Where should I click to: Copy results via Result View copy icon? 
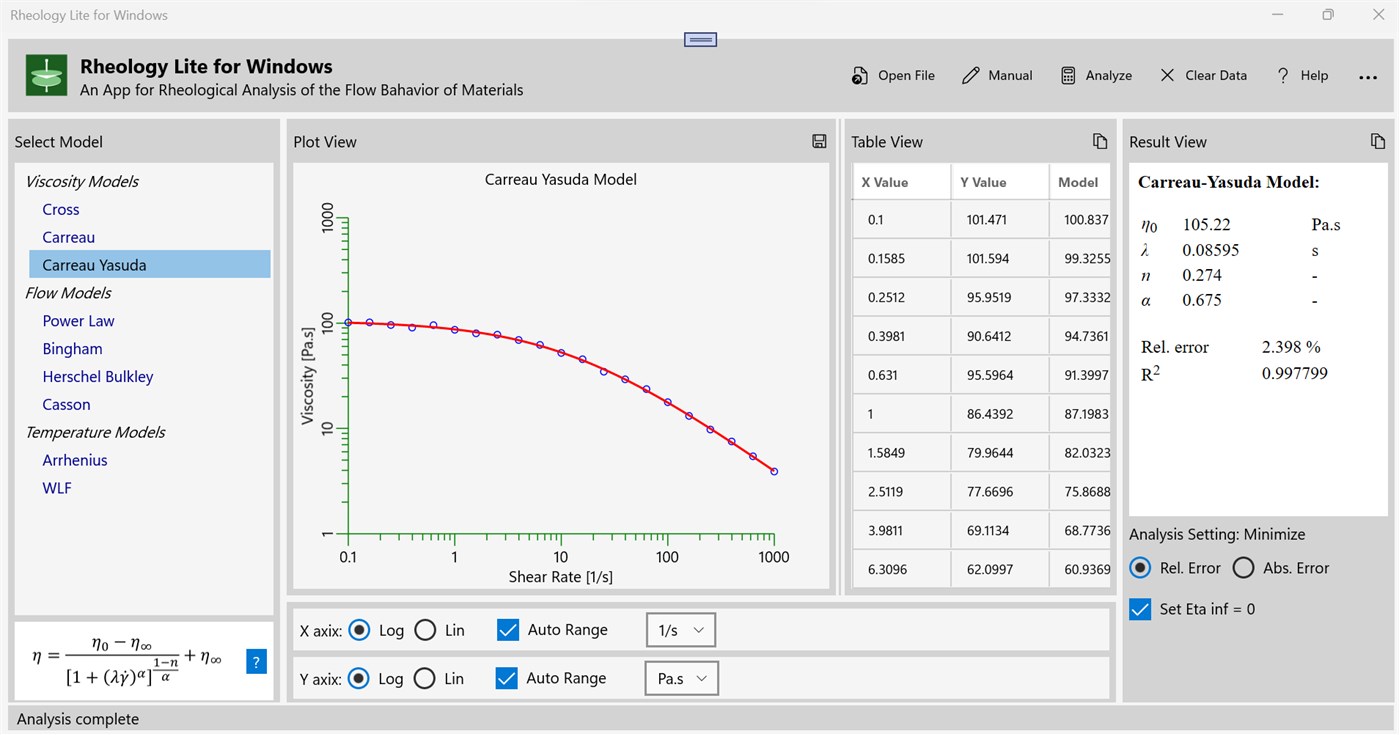[1379, 141]
